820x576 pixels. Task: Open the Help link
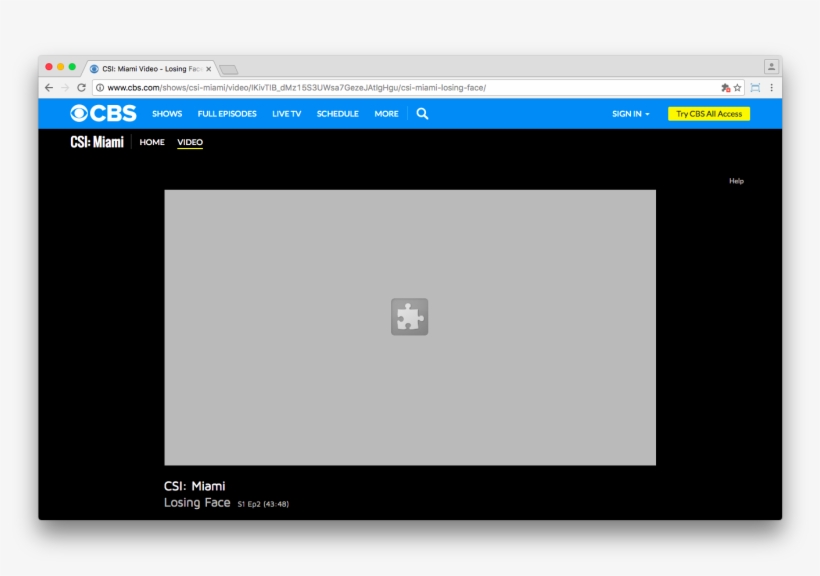(736, 181)
